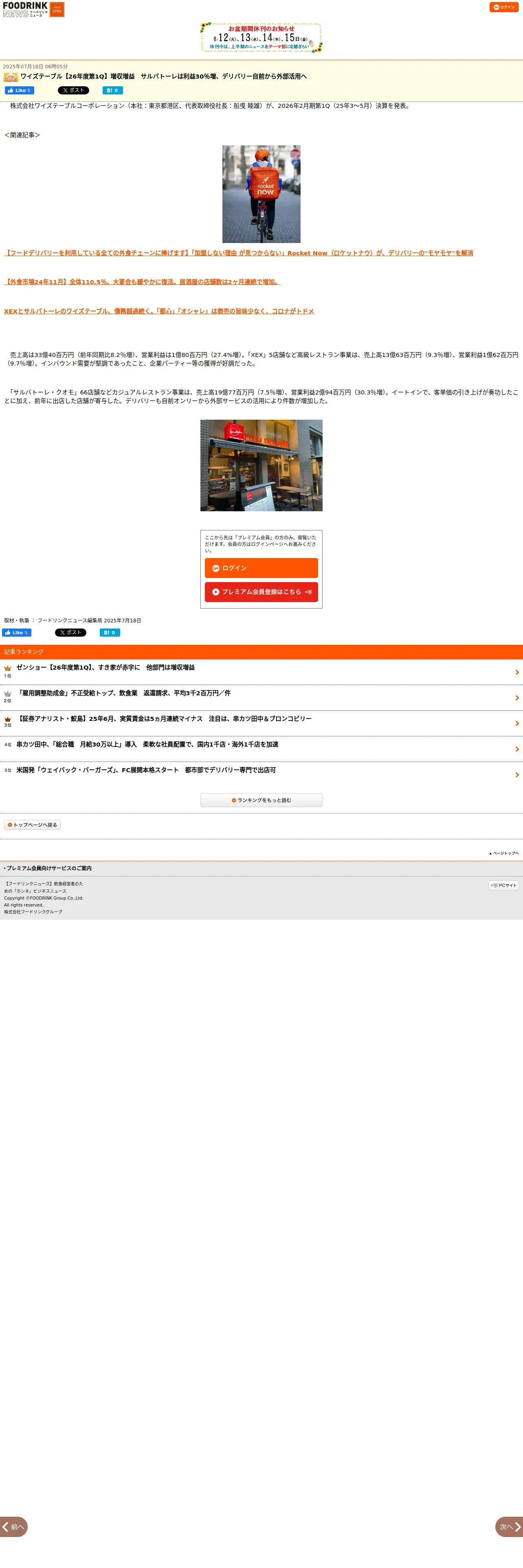Click the ワイズテーブル article headline
This screenshot has width=523, height=1568.
pos(164,77)
